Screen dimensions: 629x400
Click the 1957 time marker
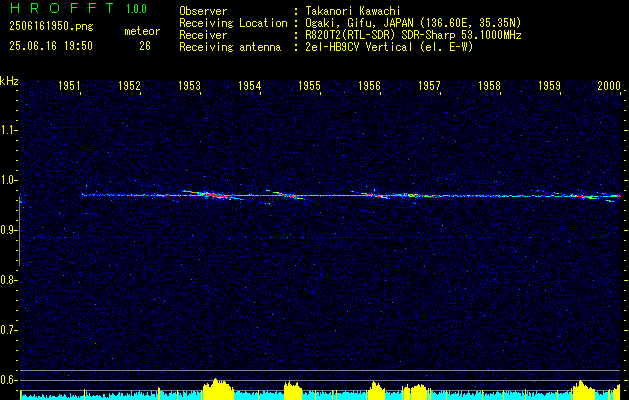430,85
